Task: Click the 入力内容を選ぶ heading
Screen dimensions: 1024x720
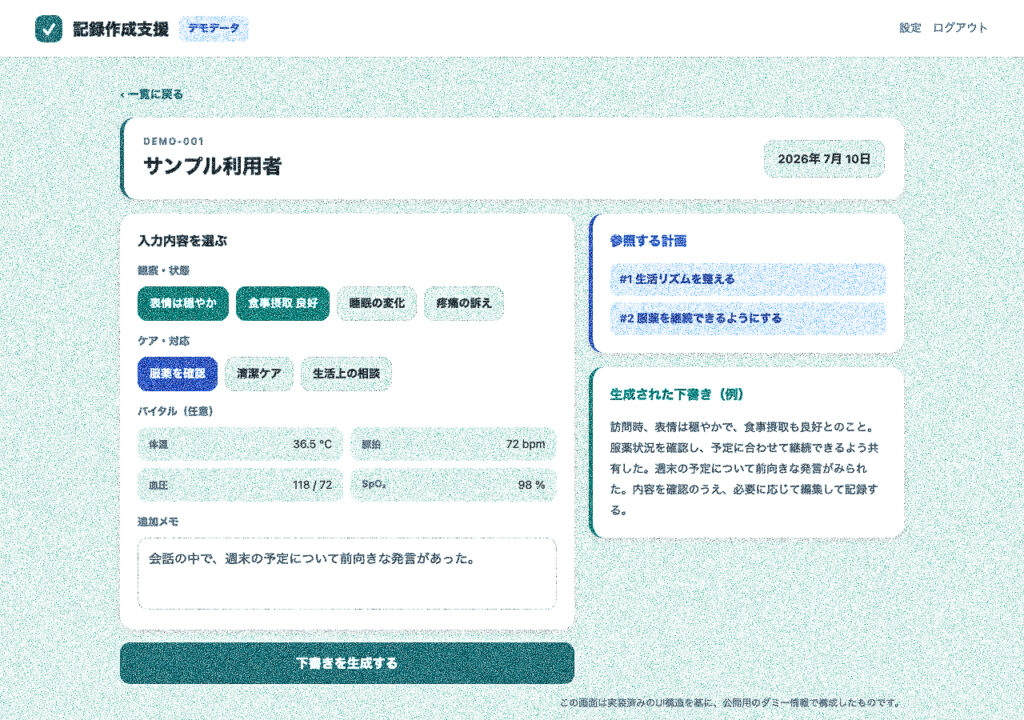Action: pos(182,240)
